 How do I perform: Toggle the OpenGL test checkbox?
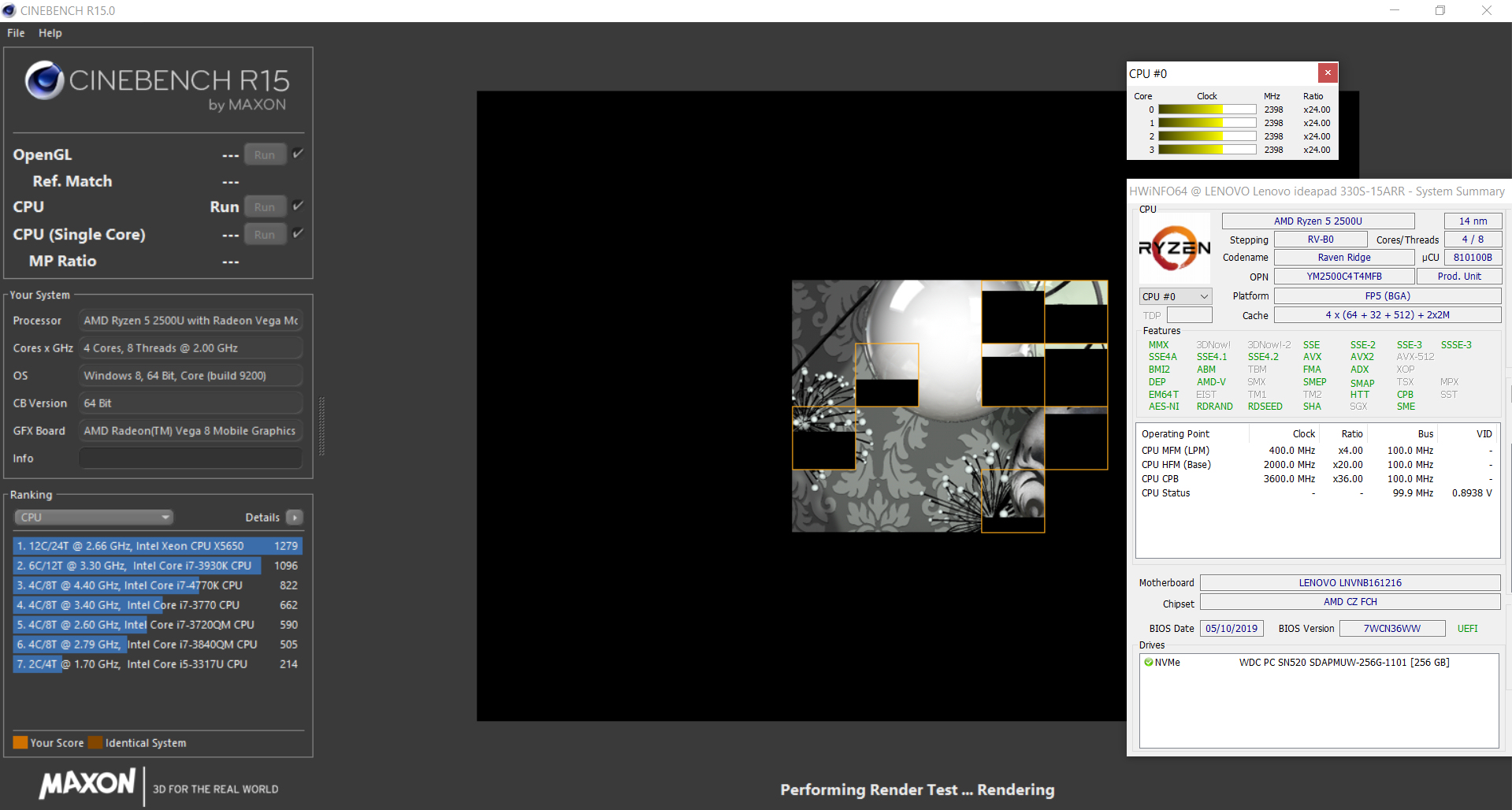pyautogui.click(x=298, y=154)
